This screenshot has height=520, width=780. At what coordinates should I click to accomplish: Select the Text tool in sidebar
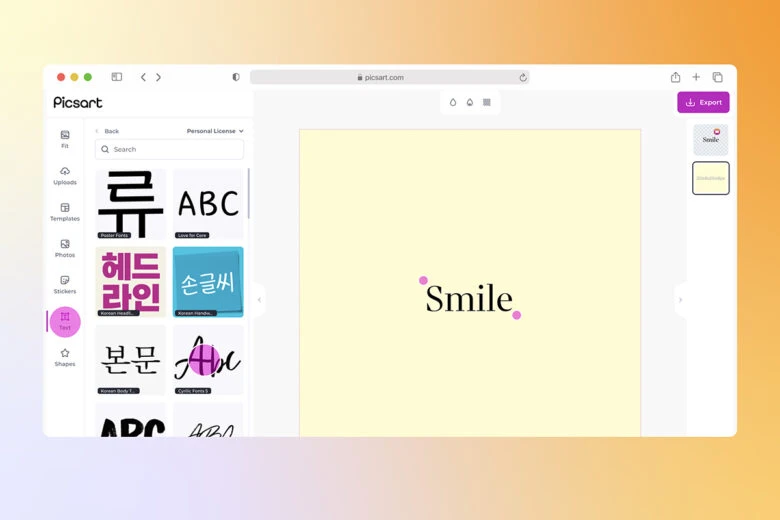[x=65, y=321]
